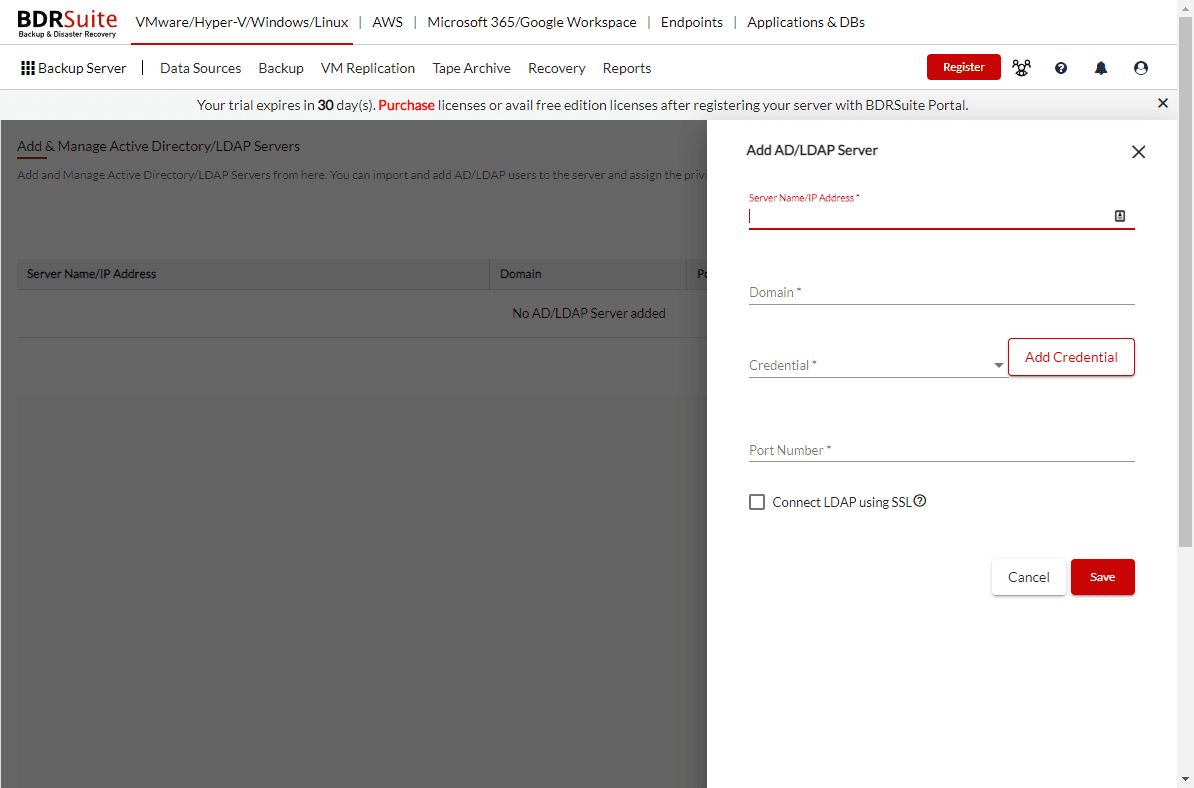
Task: Select the VMware/Hyper-V/Windows/Linux tab
Action: (241, 22)
